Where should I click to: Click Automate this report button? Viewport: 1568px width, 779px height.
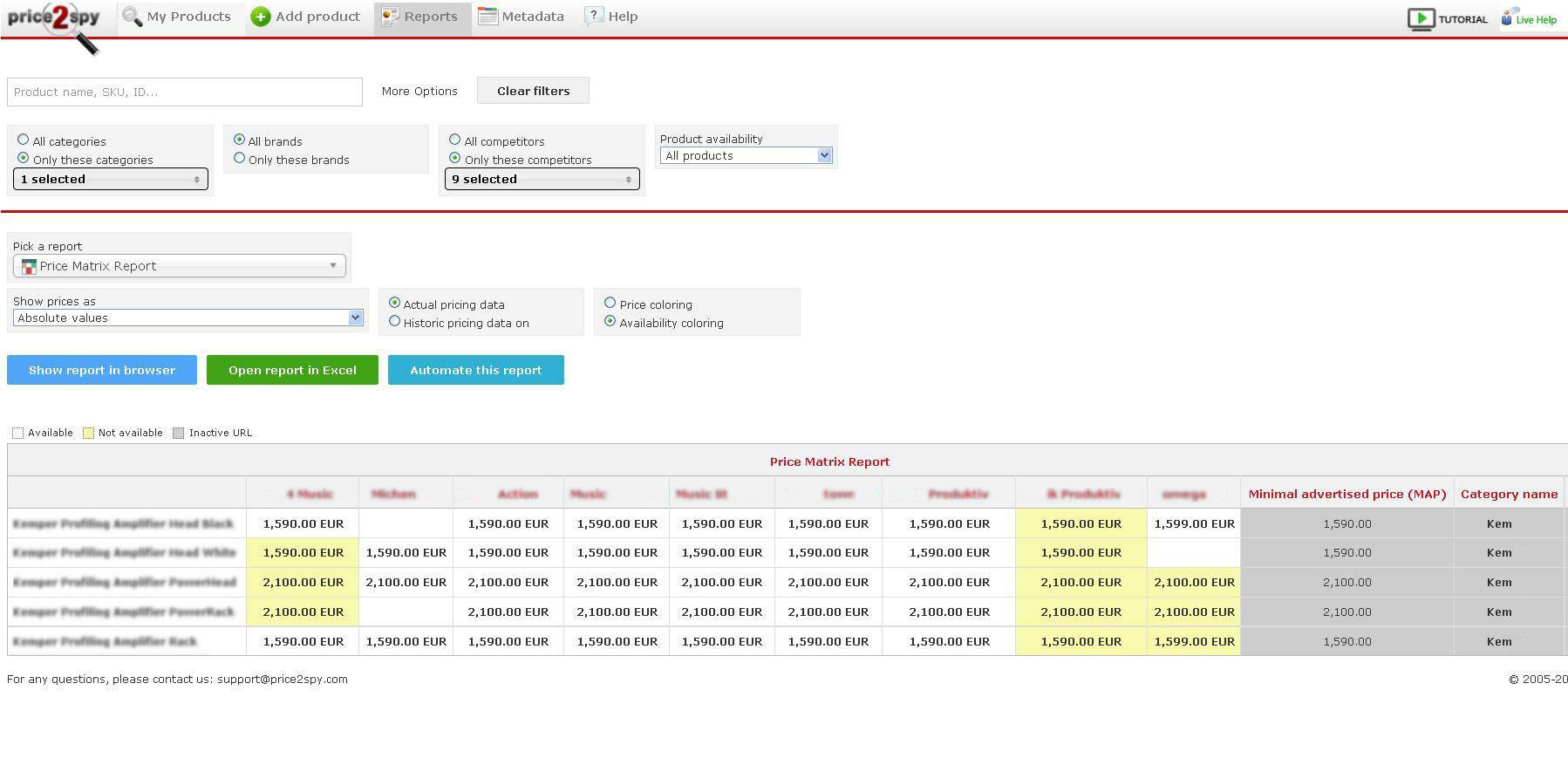point(476,370)
